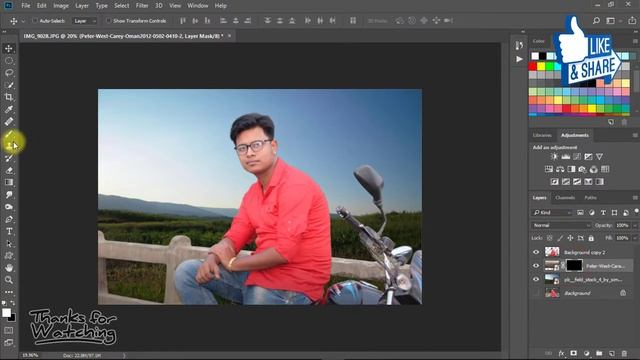Image resolution: width=640 pixels, height=360 pixels.
Task: Enable Show Transform Controls checkbox
Action: click(108, 20)
